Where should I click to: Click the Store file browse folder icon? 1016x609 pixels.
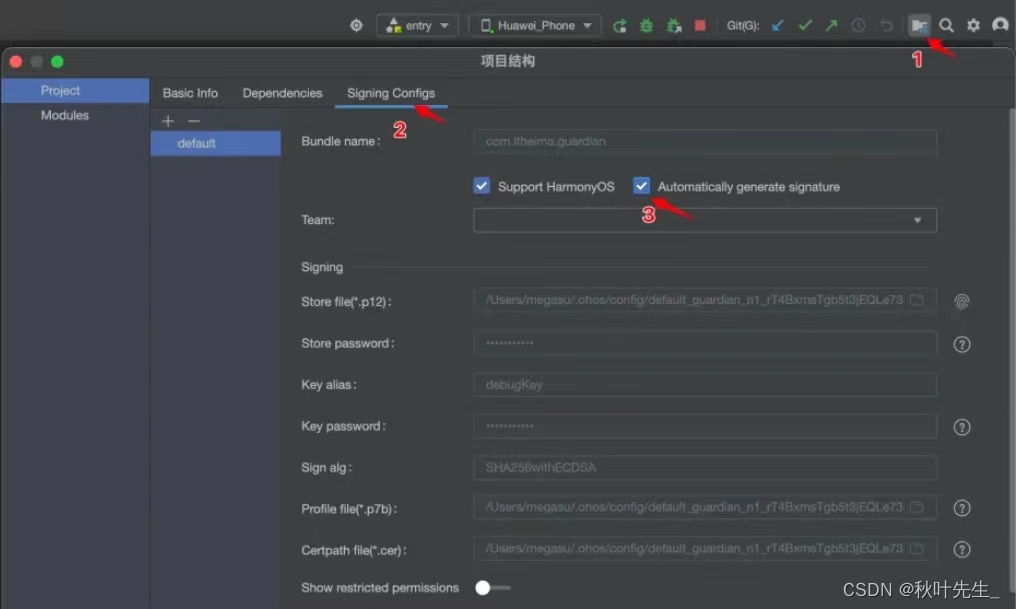pyautogui.click(x=917, y=300)
